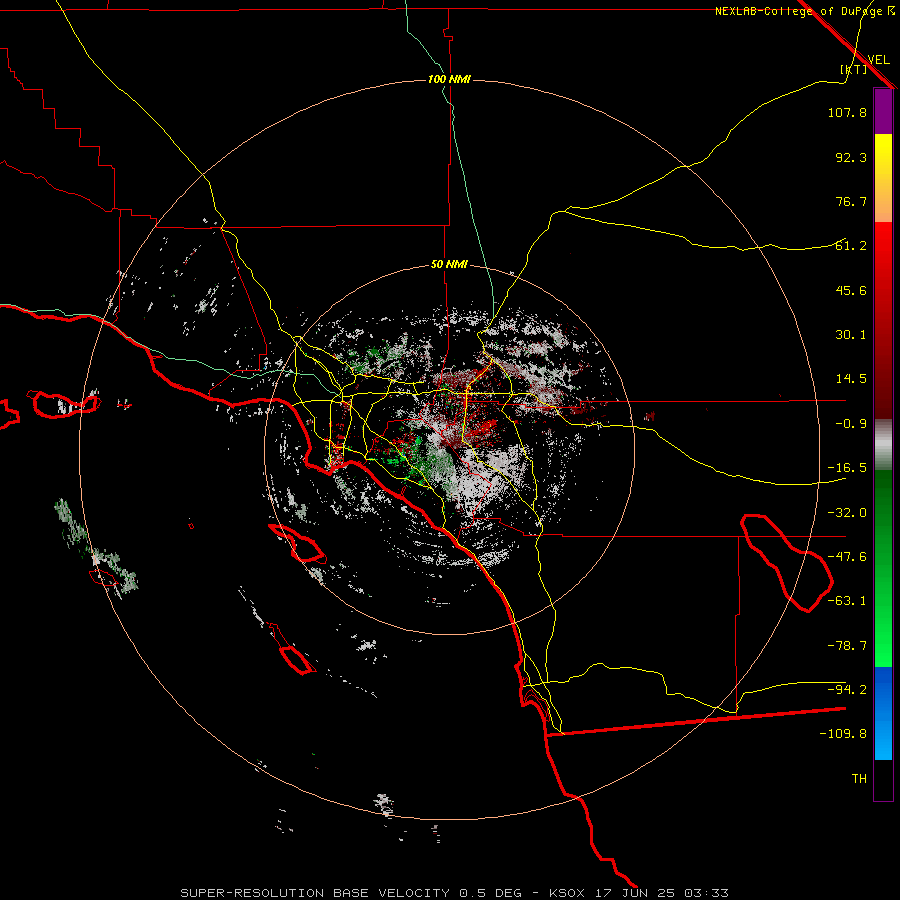Screen dimensions: 900x900
Task: Click the -94.2 value on velocity scale
Action: (x=847, y=690)
